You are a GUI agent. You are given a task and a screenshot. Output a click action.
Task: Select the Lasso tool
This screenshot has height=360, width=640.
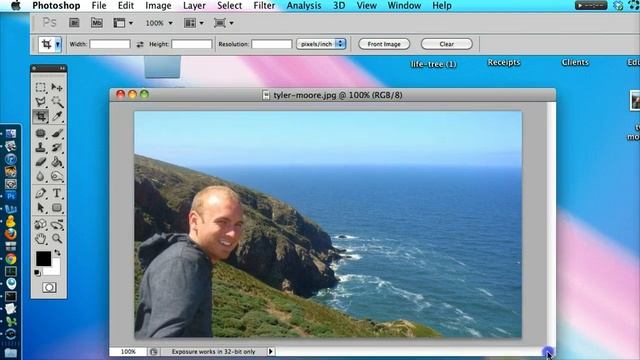[40, 102]
